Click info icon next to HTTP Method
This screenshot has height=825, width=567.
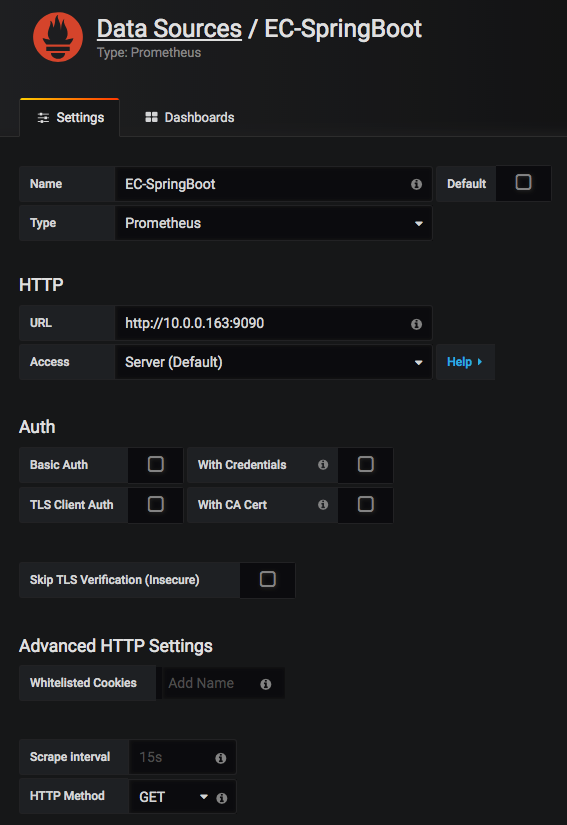pos(222,798)
